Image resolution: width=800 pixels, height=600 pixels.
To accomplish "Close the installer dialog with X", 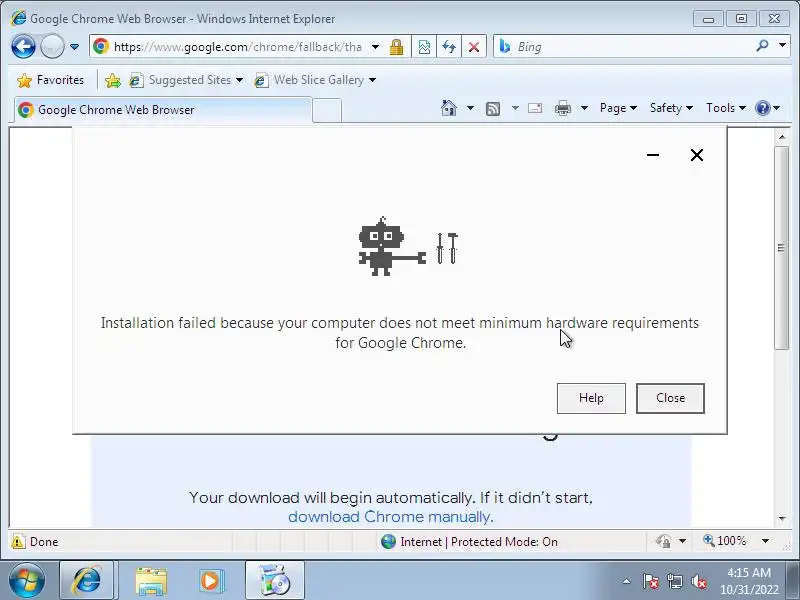I will [697, 155].
